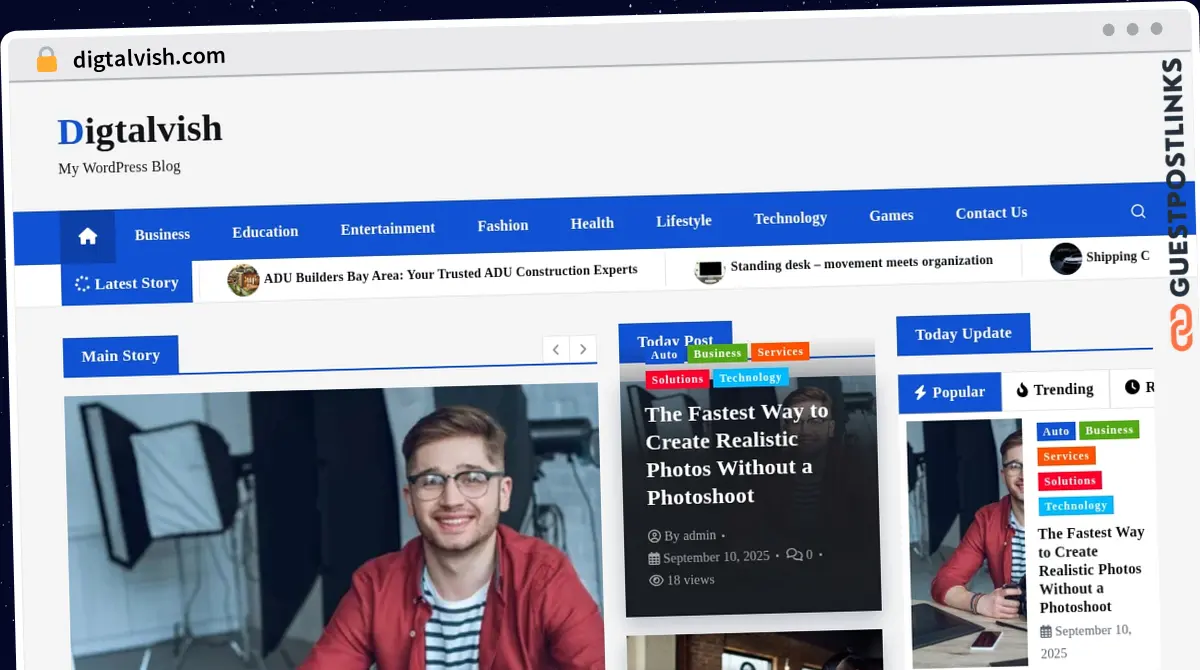Screen dimensions: 1200x670
Task: Open search using the magnifier icon
Action: pyautogui.click(x=1138, y=211)
